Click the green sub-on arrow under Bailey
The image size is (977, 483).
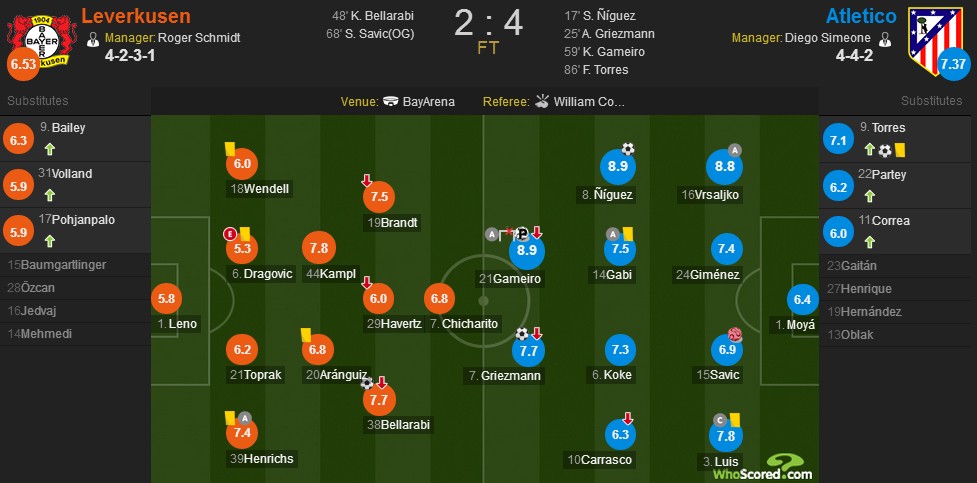pos(49,150)
